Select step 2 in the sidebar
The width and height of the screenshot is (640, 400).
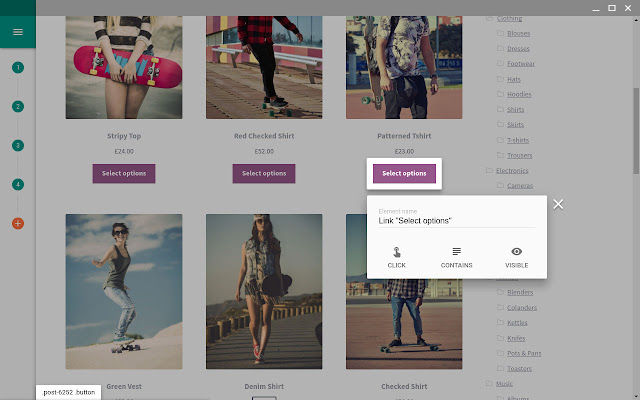pyautogui.click(x=18, y=107)
